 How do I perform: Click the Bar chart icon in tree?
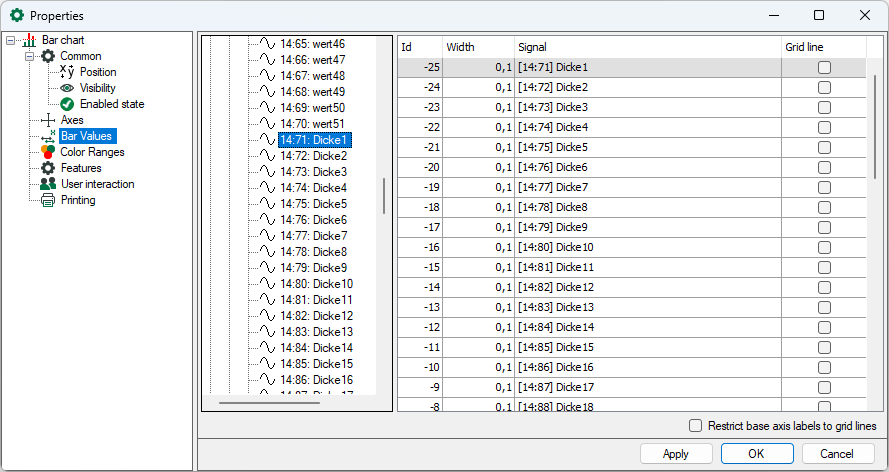[29, 40]
